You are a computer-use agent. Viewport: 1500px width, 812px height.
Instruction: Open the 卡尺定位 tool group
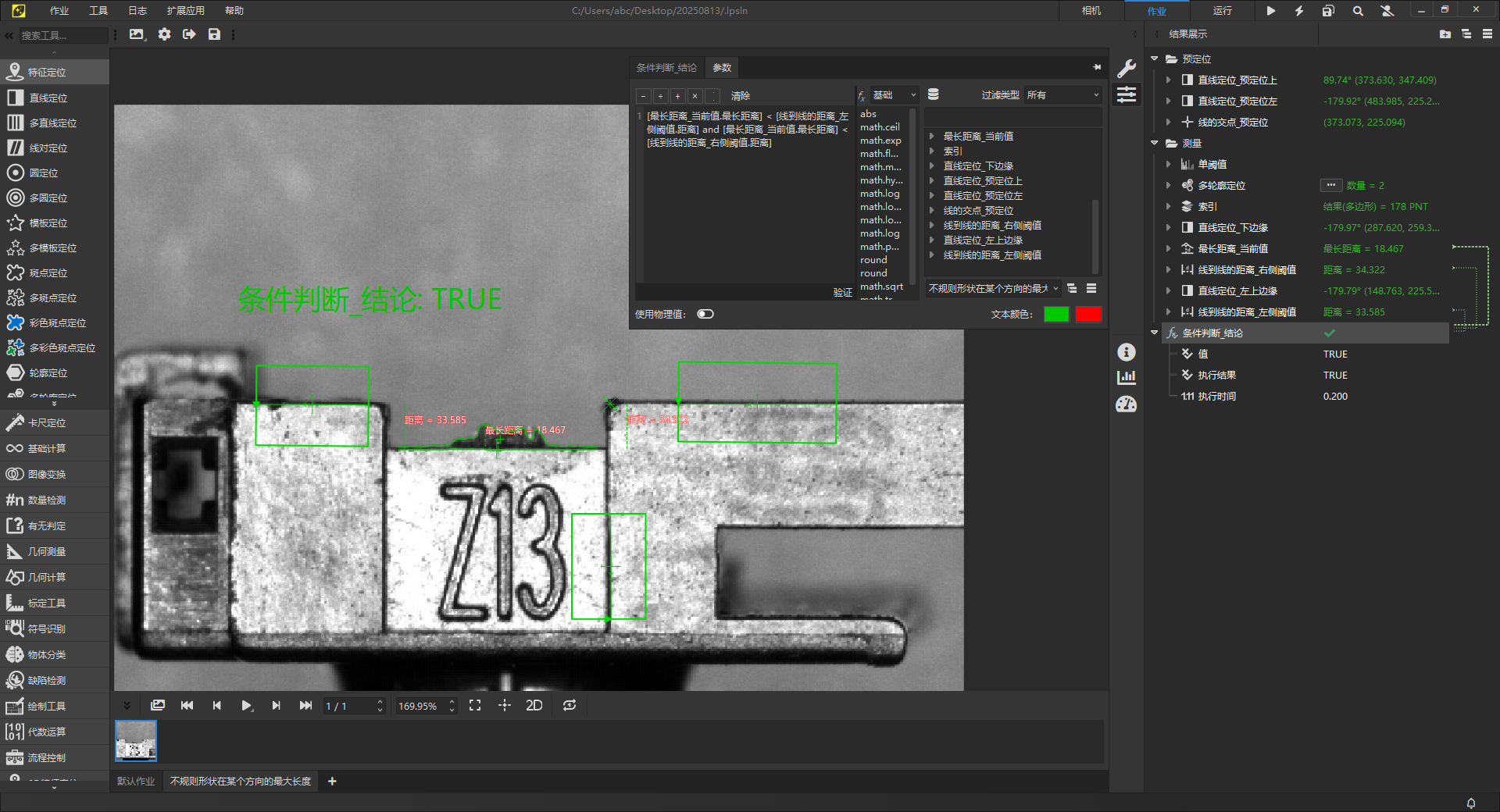47,422
